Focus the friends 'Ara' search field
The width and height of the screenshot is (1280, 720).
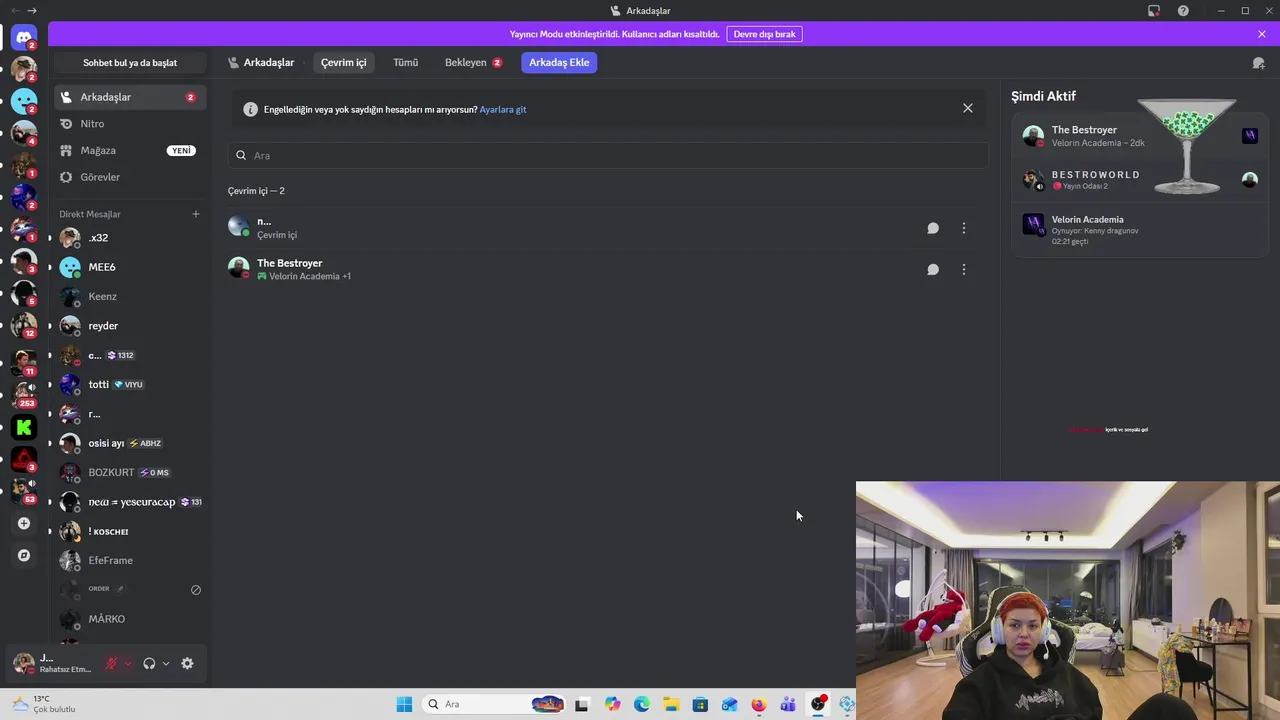[x=608, y=155]
